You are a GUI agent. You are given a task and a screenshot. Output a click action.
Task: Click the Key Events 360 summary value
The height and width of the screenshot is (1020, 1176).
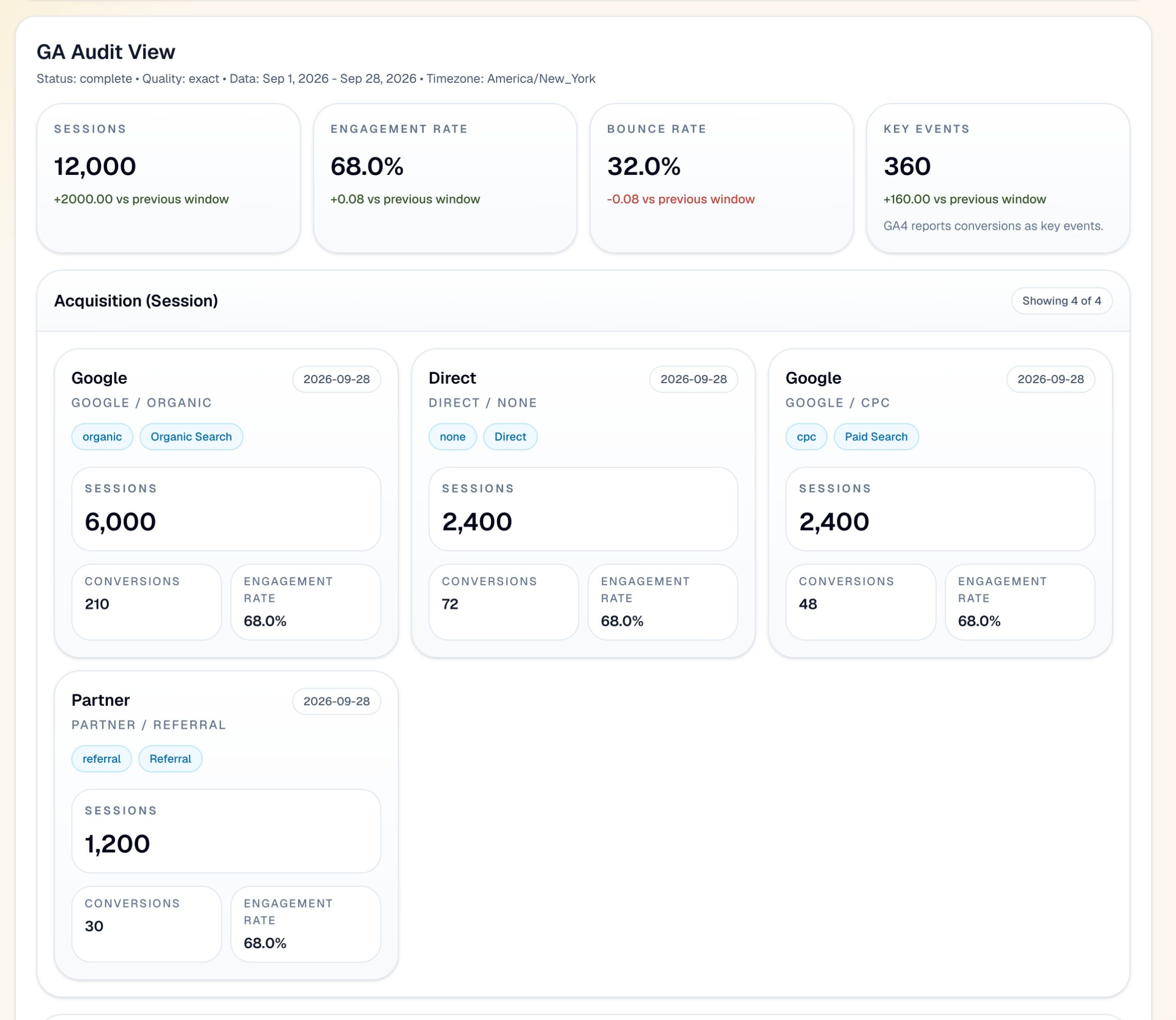pyautogui.click(x=907, y=166)
